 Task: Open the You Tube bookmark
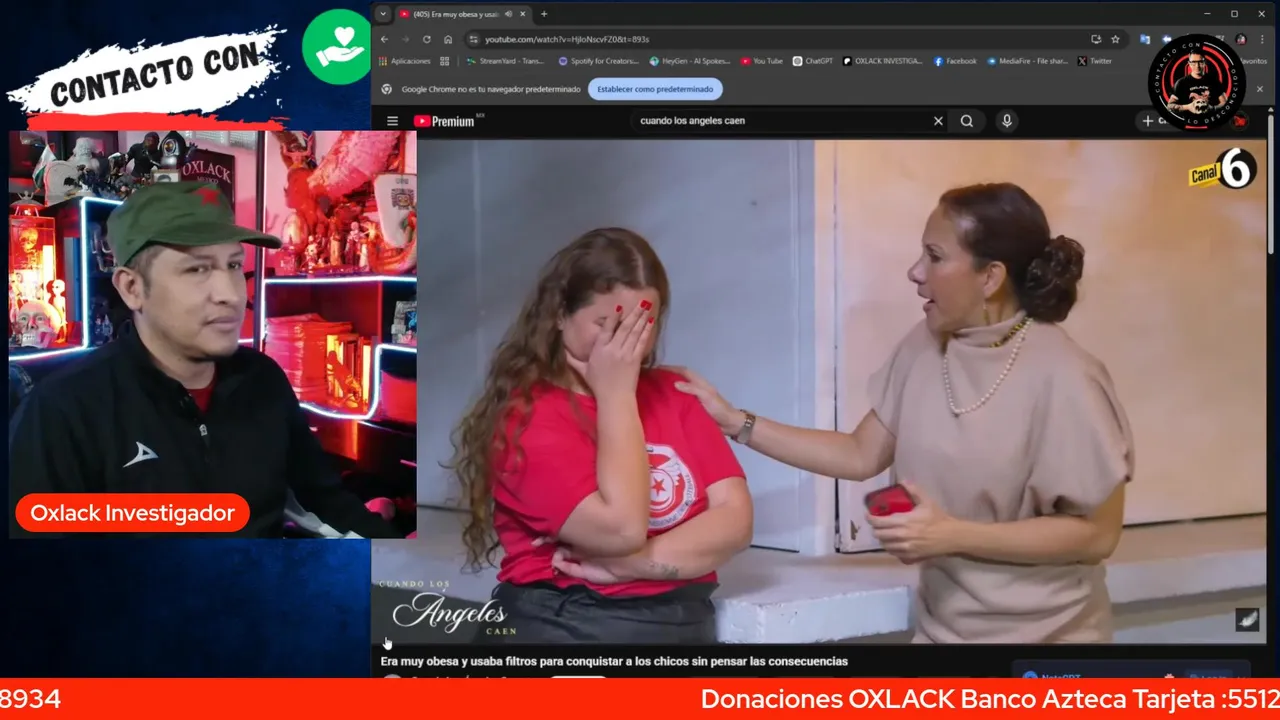762,61
